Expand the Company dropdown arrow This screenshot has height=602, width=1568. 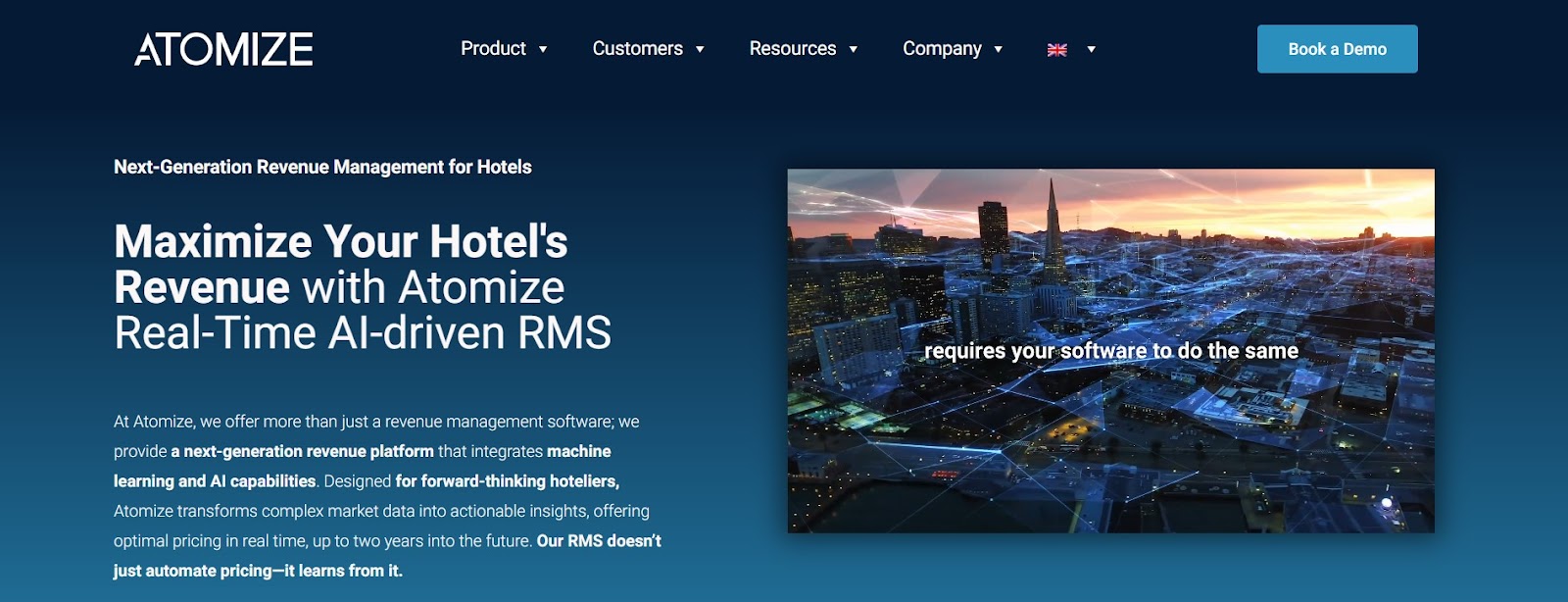(x=999, y=49)
